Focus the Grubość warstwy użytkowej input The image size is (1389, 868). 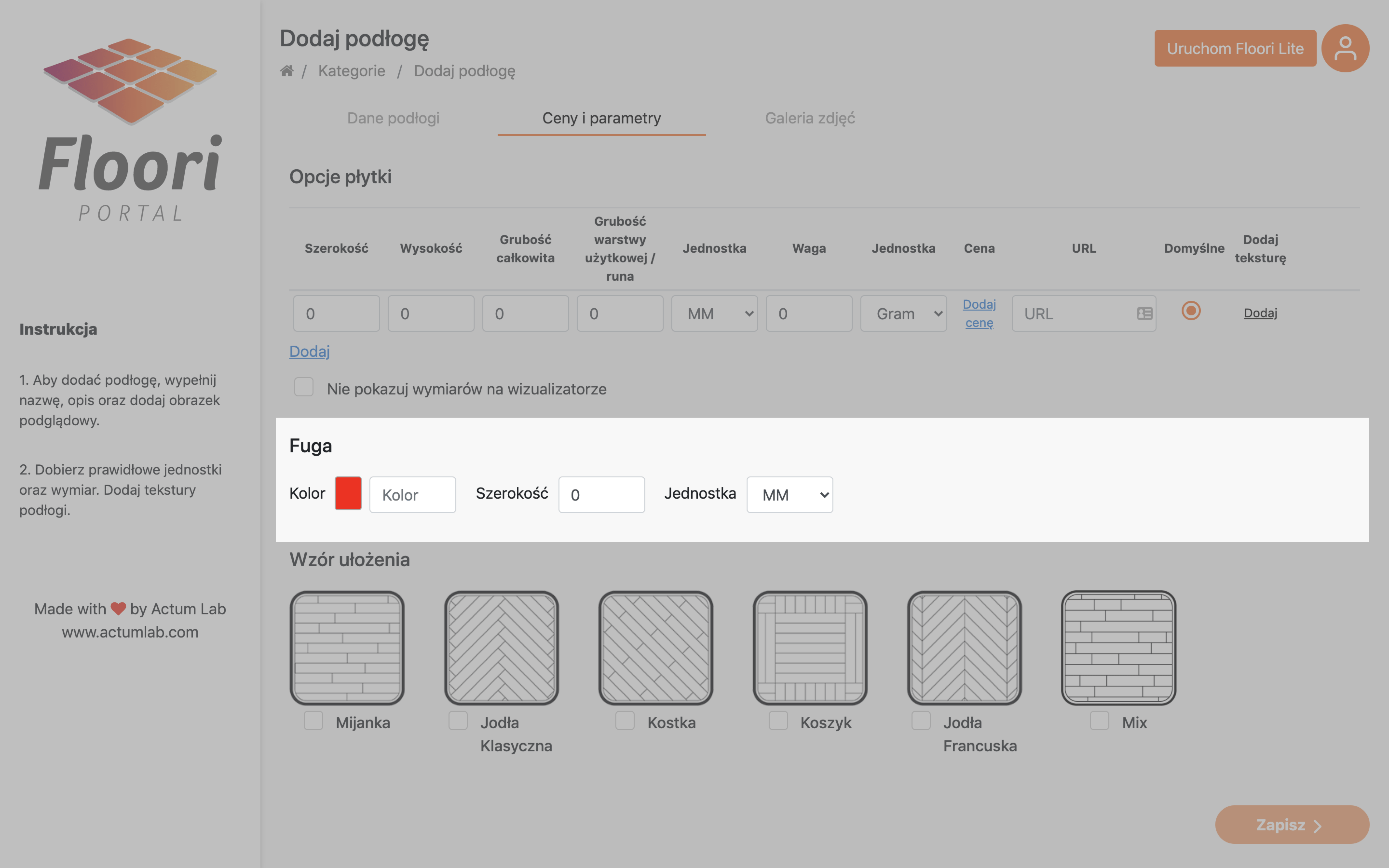620,313
